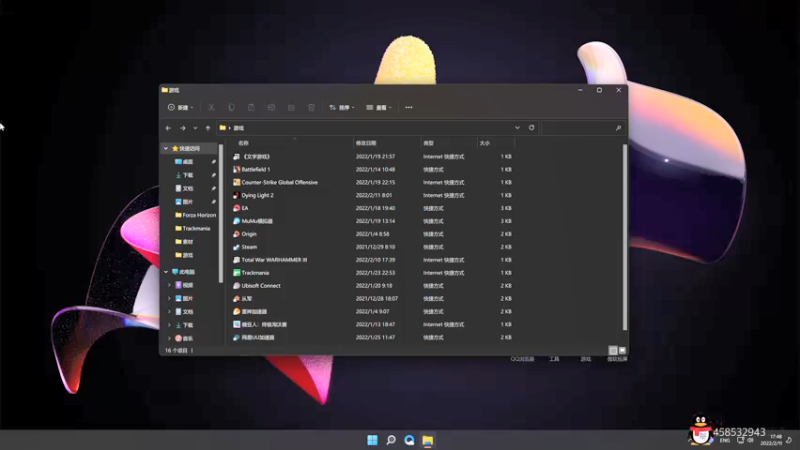The height and width of the screenshot is (450, 800).
Task: Open the 查看 view dropdown
Action: (x=378, y=107)
